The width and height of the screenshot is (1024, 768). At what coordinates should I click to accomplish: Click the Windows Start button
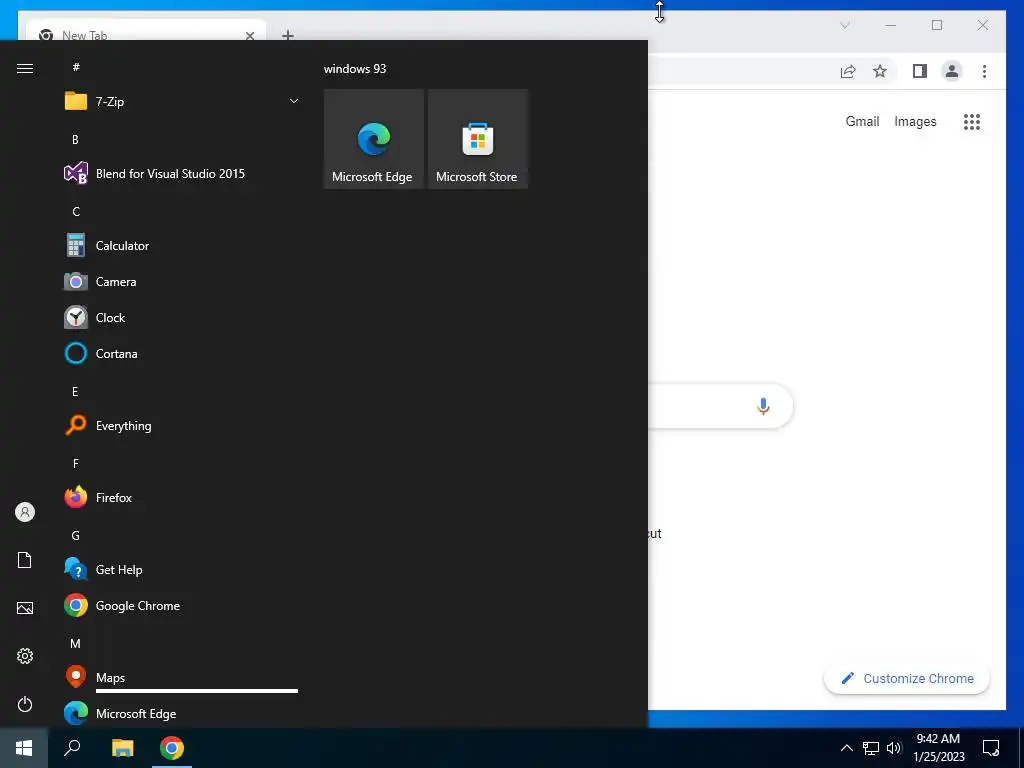click(24, 748)
